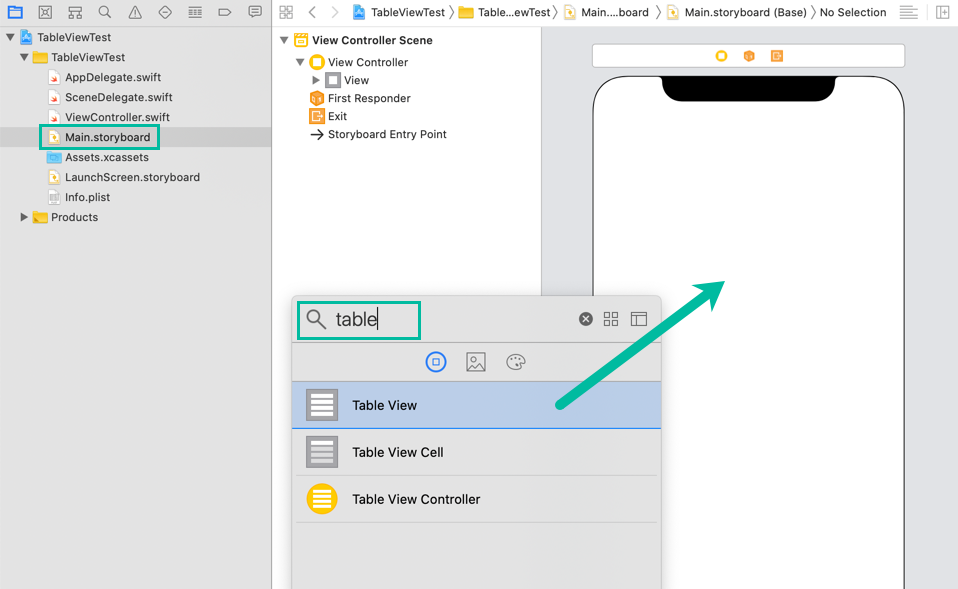
Task: Open the Issue navigator warning icon
Action: [135, 12]
